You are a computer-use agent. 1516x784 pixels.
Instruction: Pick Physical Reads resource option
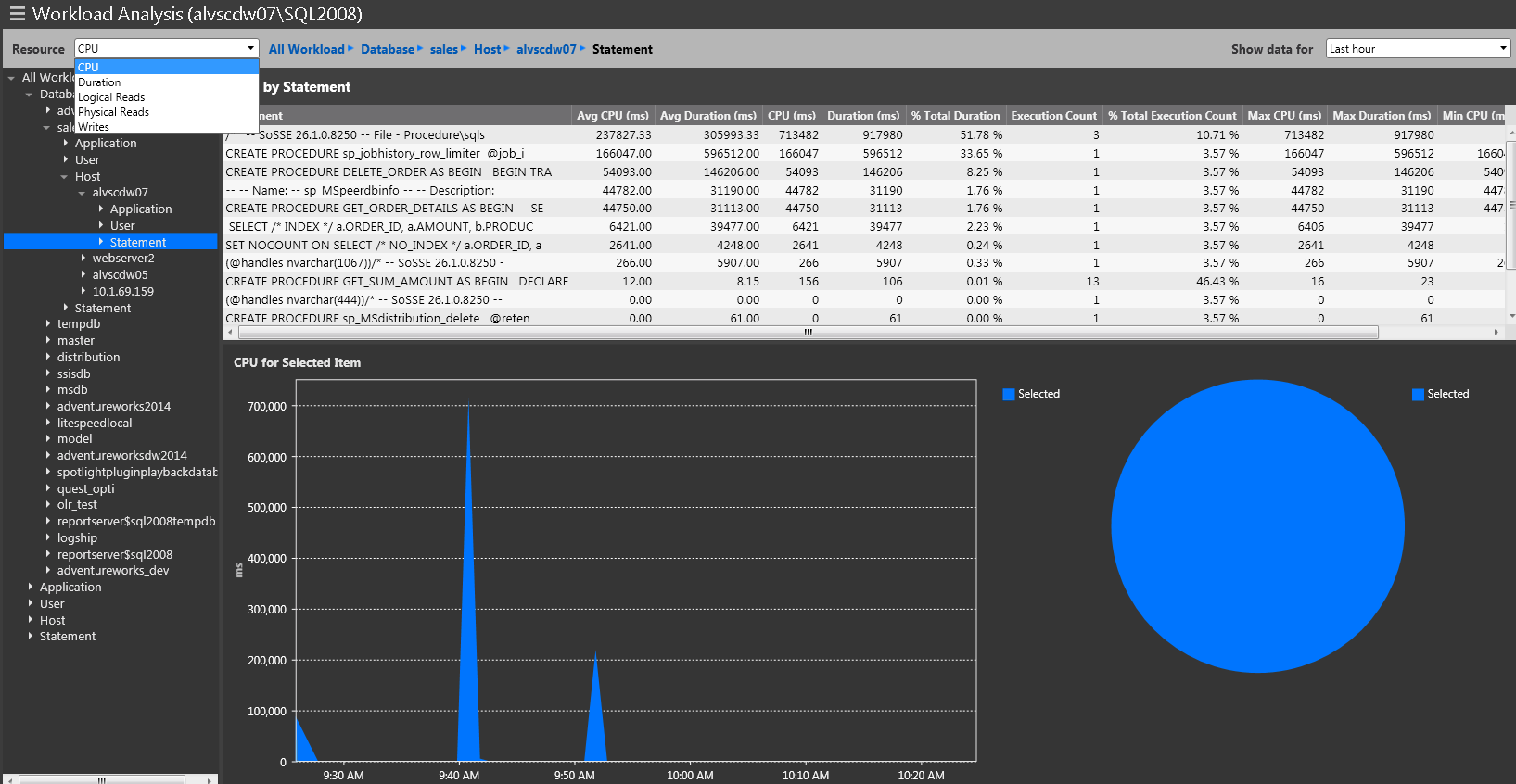tap(113, 112)
